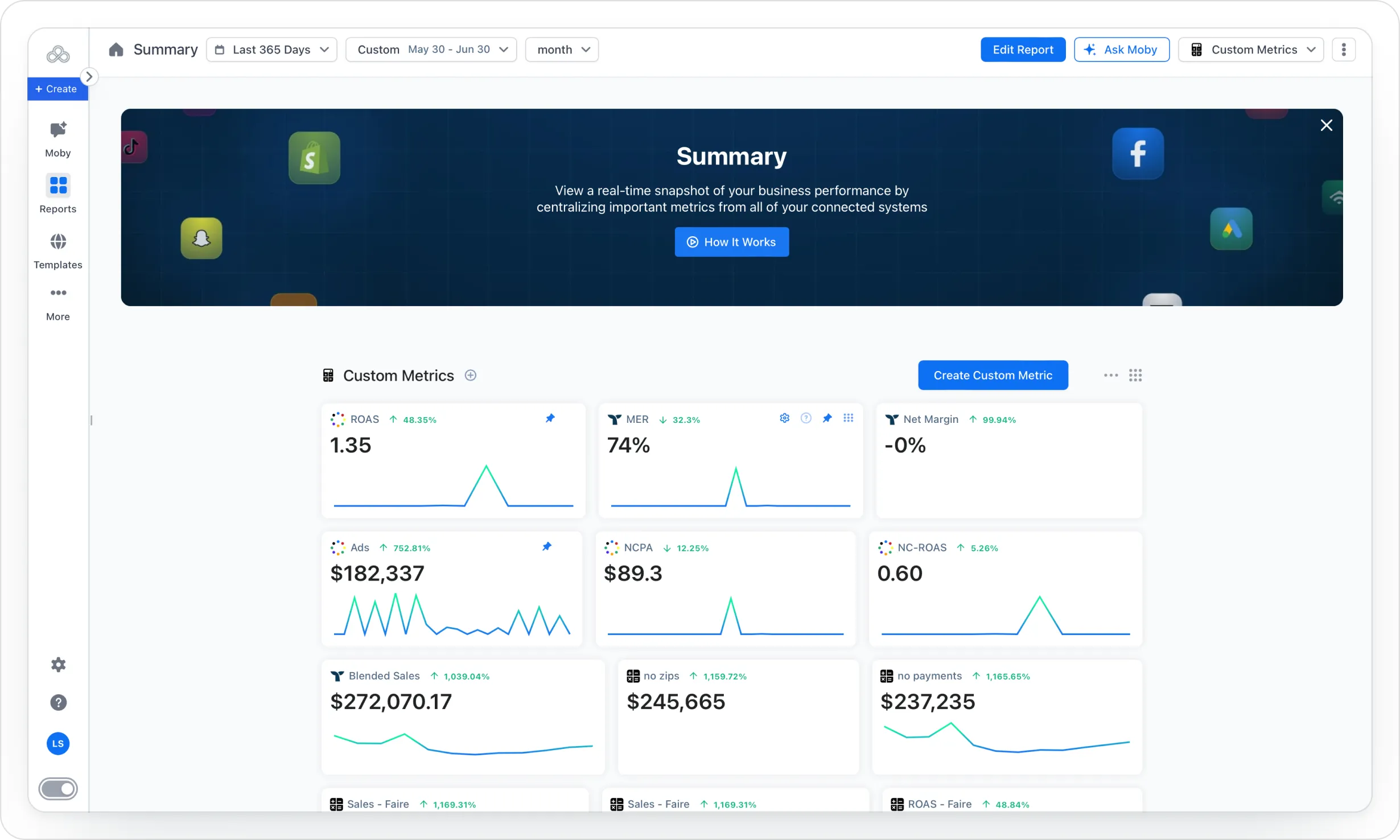Open Custom May 30 - Jun 30 comparison dropdown
Viewport: 1400px width, 840px height.
click(431, 50)
